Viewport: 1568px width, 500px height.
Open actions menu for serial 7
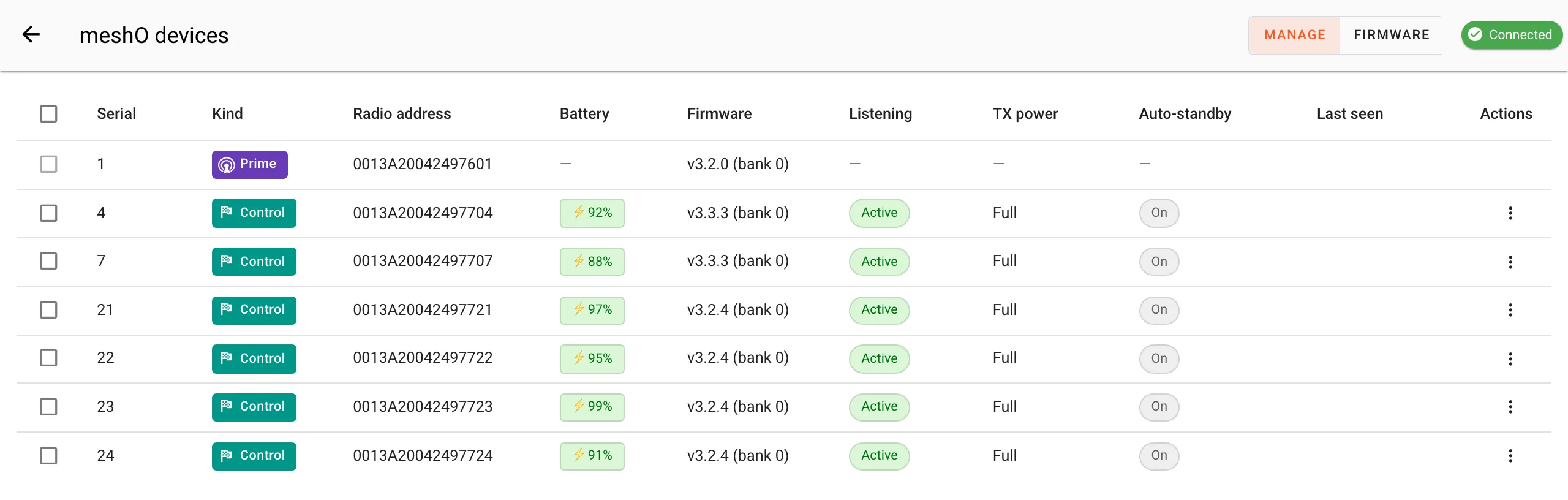(1510, 262)
